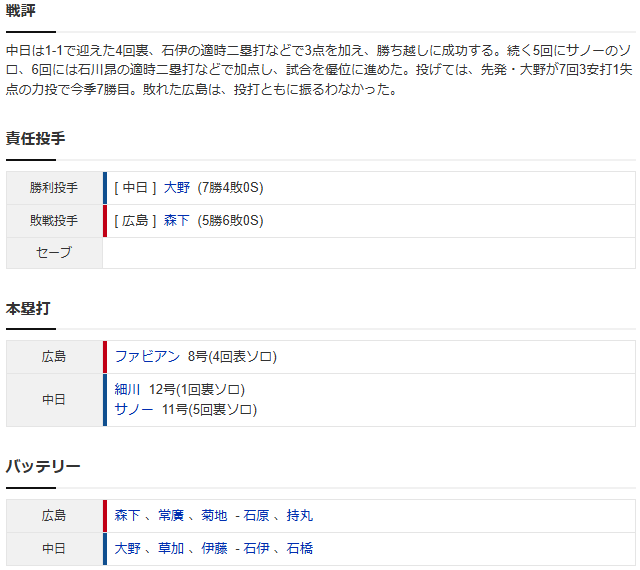Open 菊地 link in battery section
Screen dimensions: 640x570
point(214,516)
